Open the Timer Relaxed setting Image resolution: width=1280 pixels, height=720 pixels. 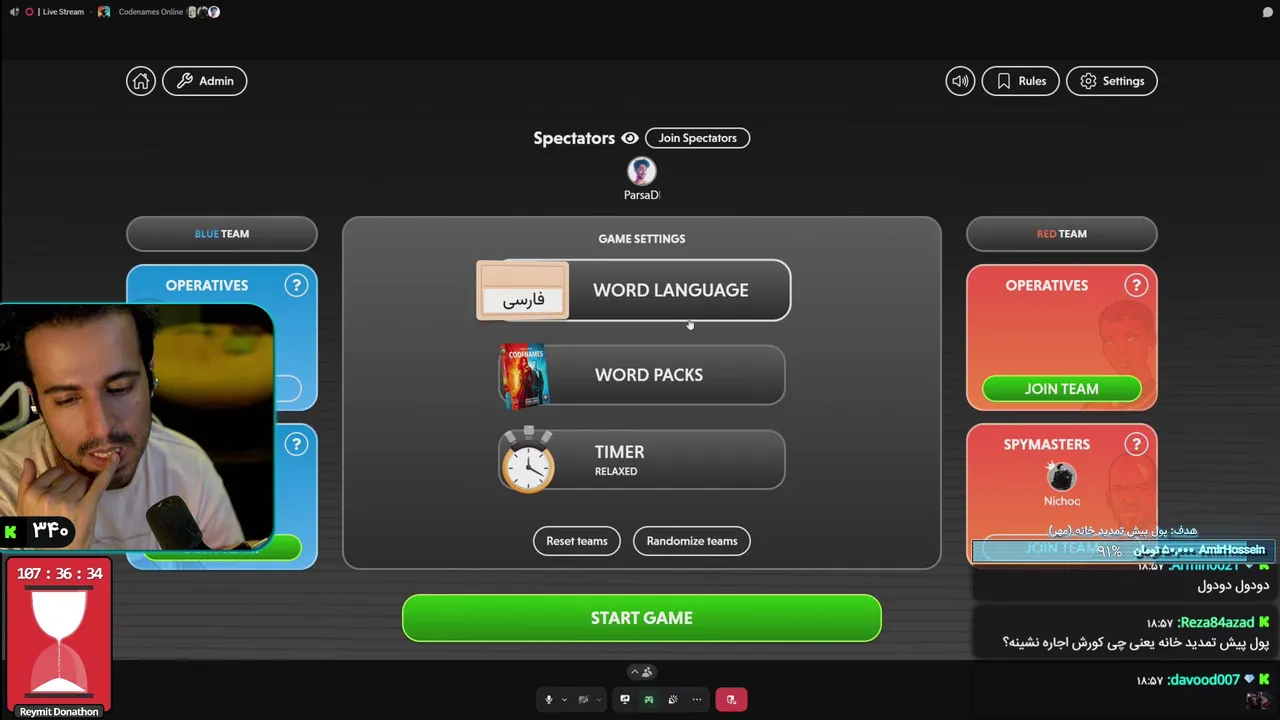[642, 460]
